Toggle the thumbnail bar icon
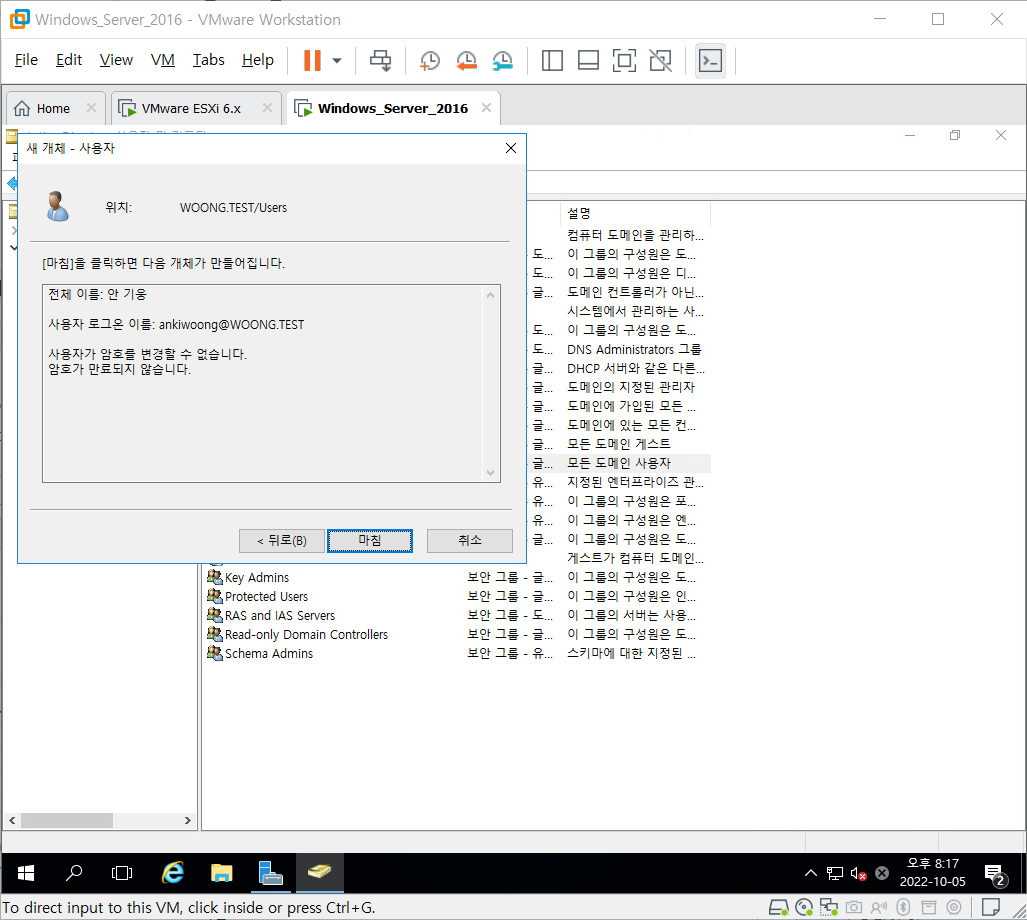Screen dimensions: 1027x920 pos(588,60)
